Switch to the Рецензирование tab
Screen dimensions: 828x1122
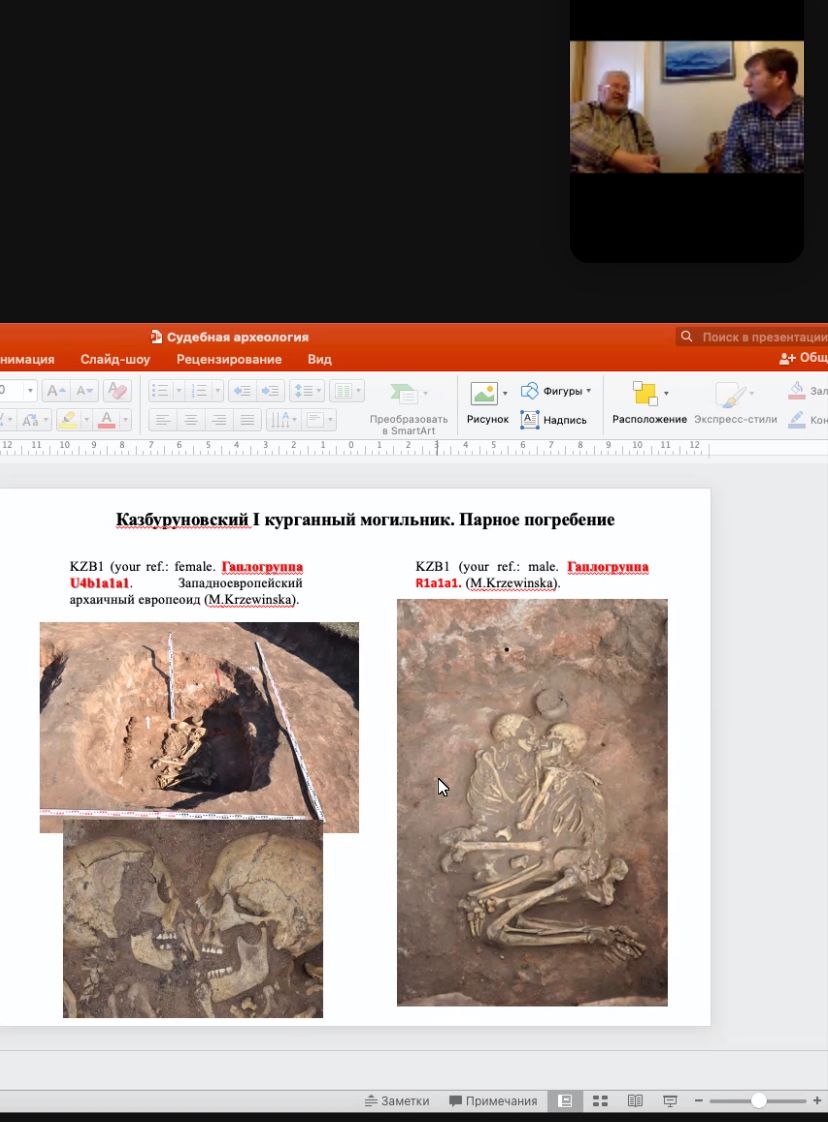[229, 359]
